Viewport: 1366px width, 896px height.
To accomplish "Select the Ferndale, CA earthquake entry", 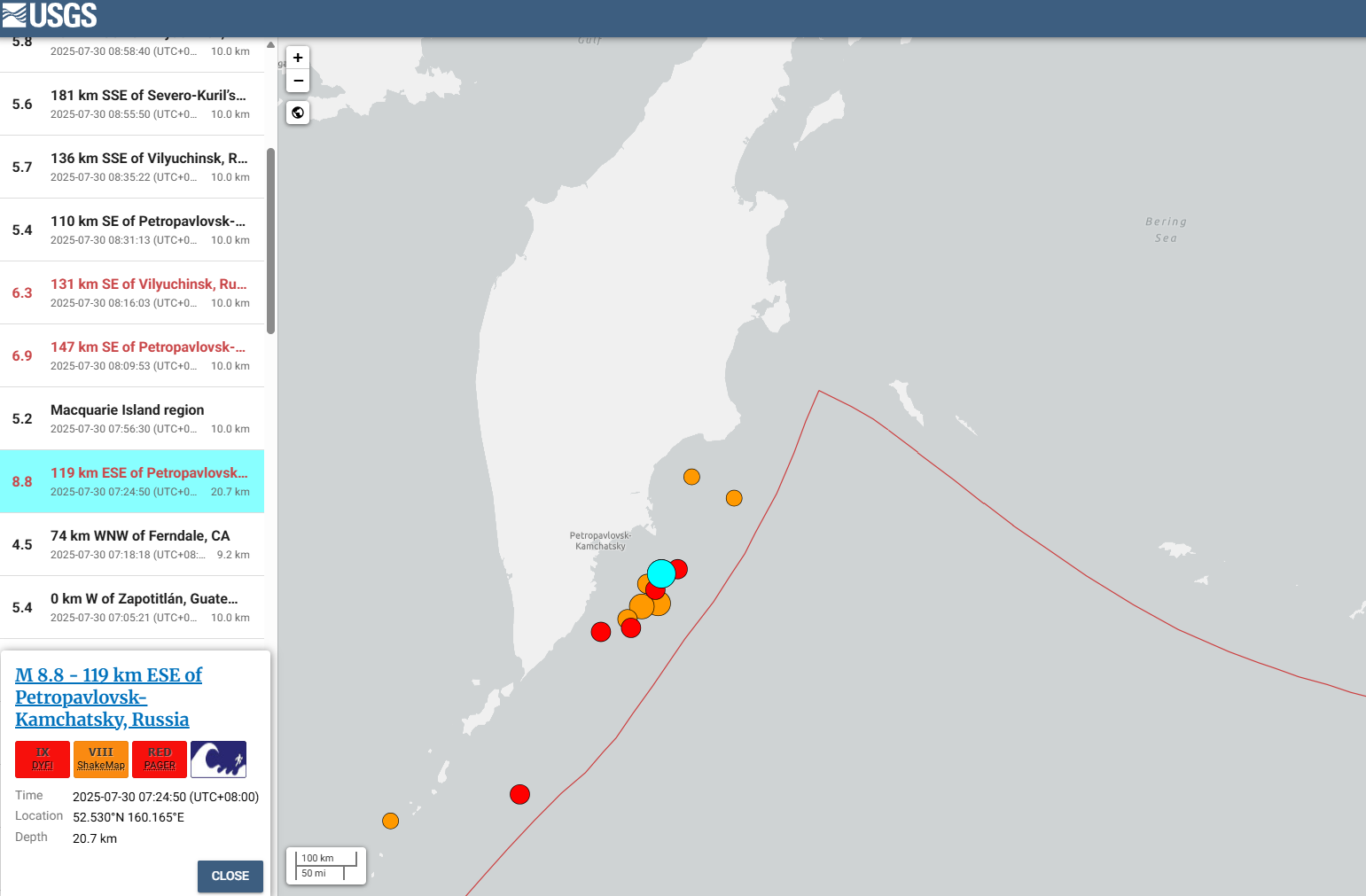I will click(132, 544).
